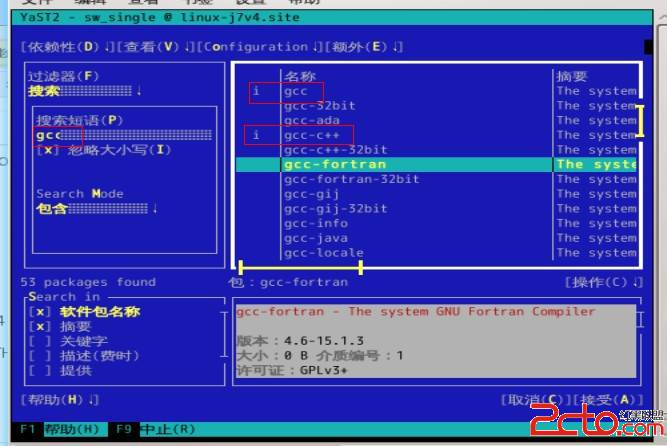Viewport: 667px width, 446px height.
Task: Click the 摘要 column header
Action: pos(572,76)
